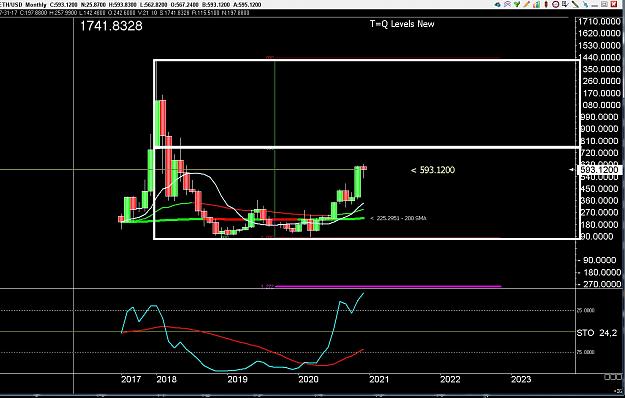The height and width of the screenshot is (398, 625).
Task: Select the orange pencil drawing tool
Action: click(x=527, y=4)
